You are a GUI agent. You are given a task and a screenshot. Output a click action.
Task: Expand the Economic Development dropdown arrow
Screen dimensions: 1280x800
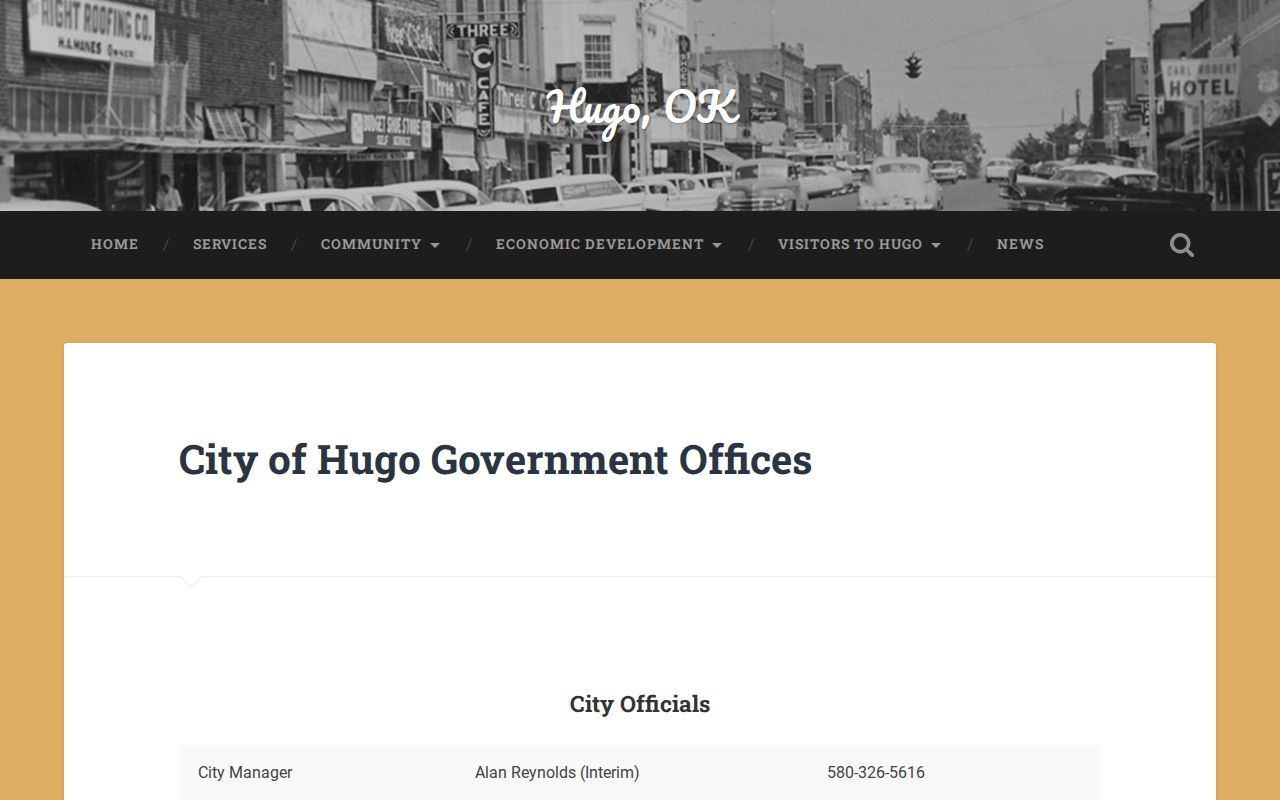[717, 245]
